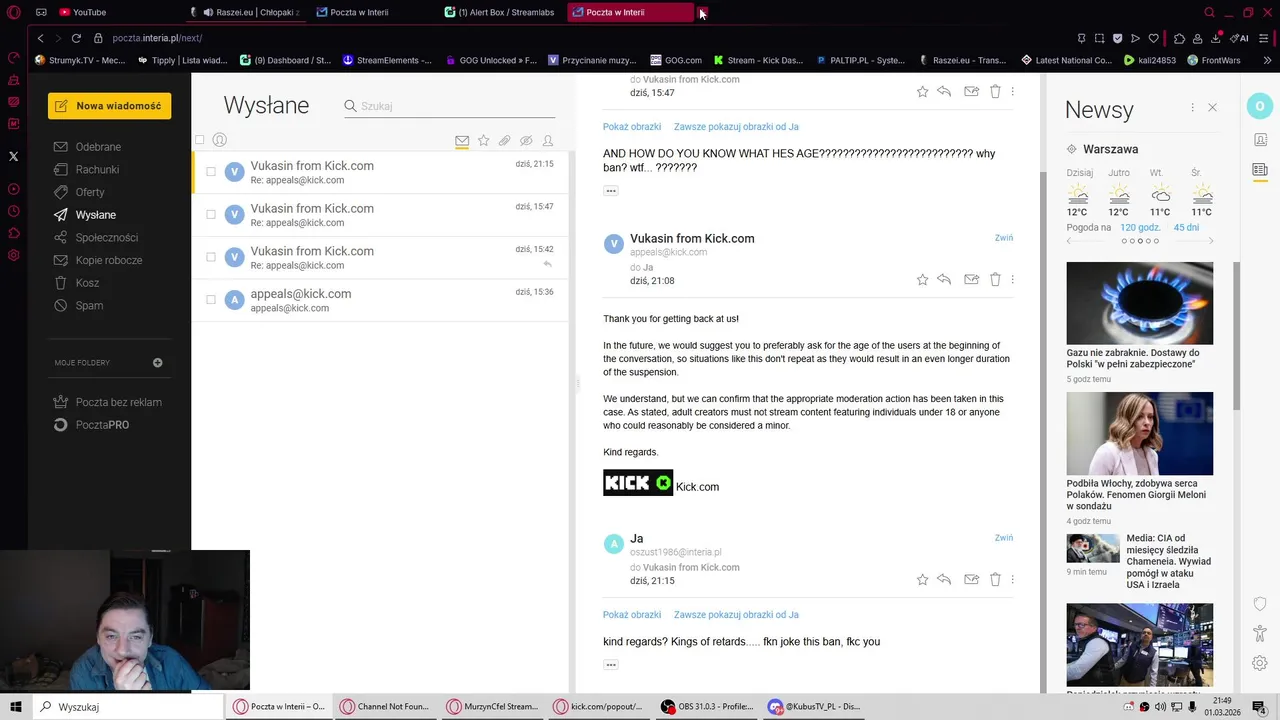This screenshot has width=1280, height=720.
Task: Open the settings gear in the right rail
Action: coord(1260,663)
